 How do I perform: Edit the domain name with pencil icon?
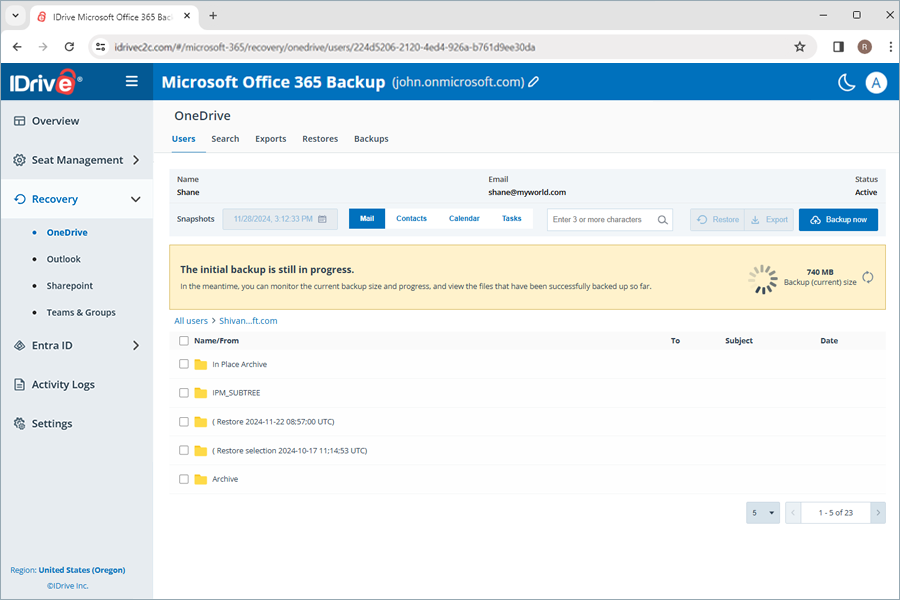click(534, 82)
